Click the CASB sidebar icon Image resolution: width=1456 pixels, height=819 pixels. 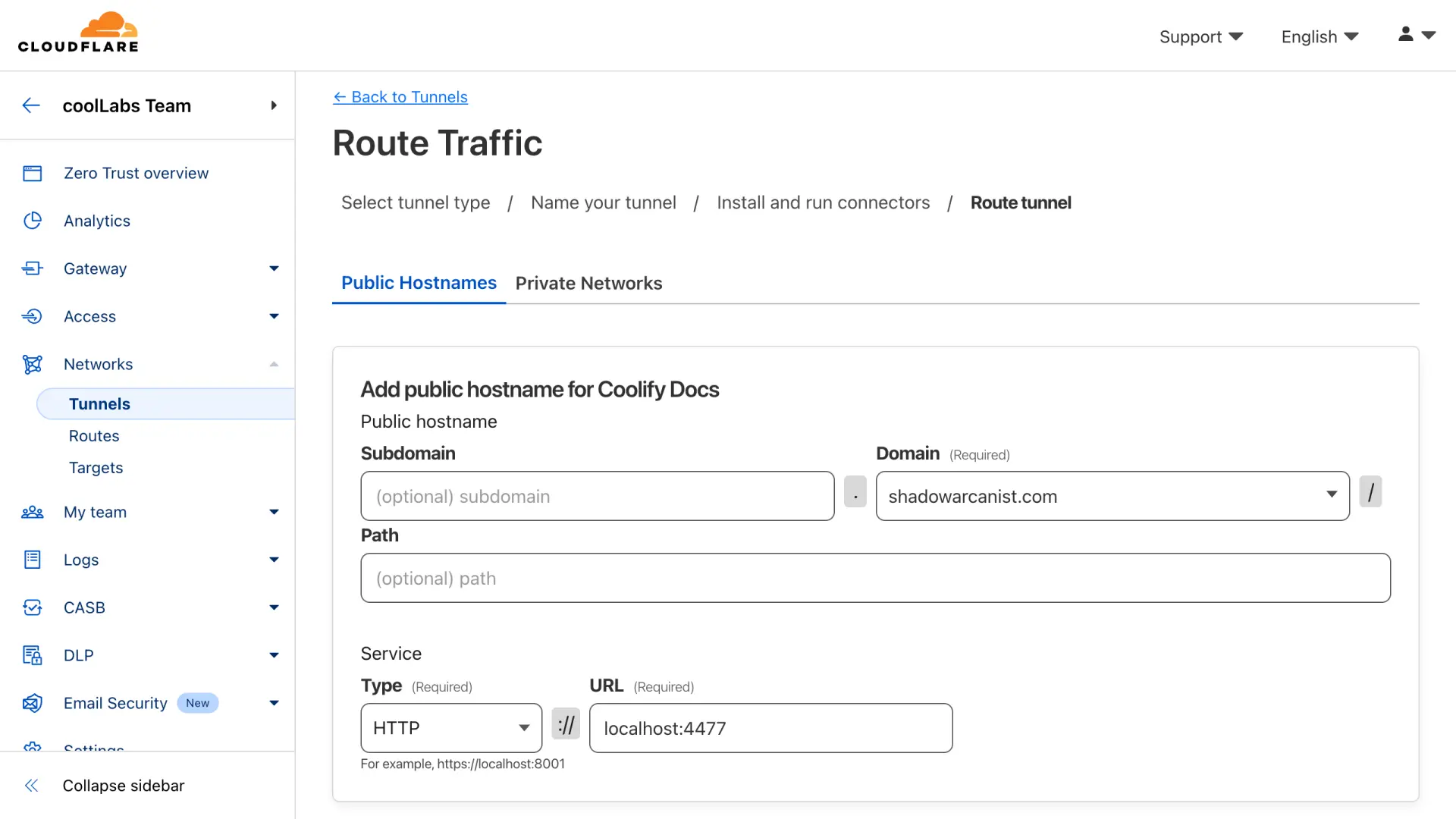(32, 607)
